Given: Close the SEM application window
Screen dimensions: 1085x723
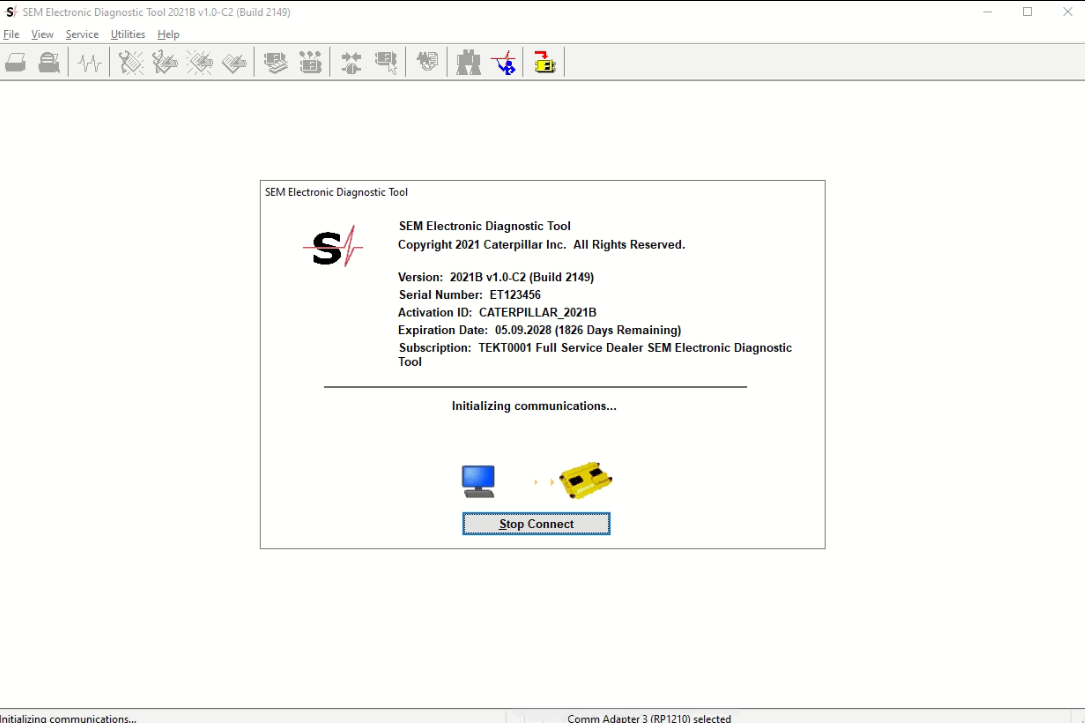Looking at the screenshot, I should (x=1067, y=12).
